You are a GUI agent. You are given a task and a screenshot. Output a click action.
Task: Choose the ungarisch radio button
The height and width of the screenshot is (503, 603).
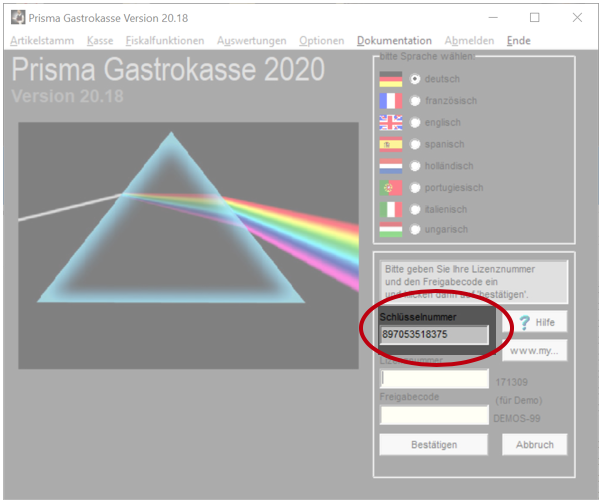(x=415, y=230)
